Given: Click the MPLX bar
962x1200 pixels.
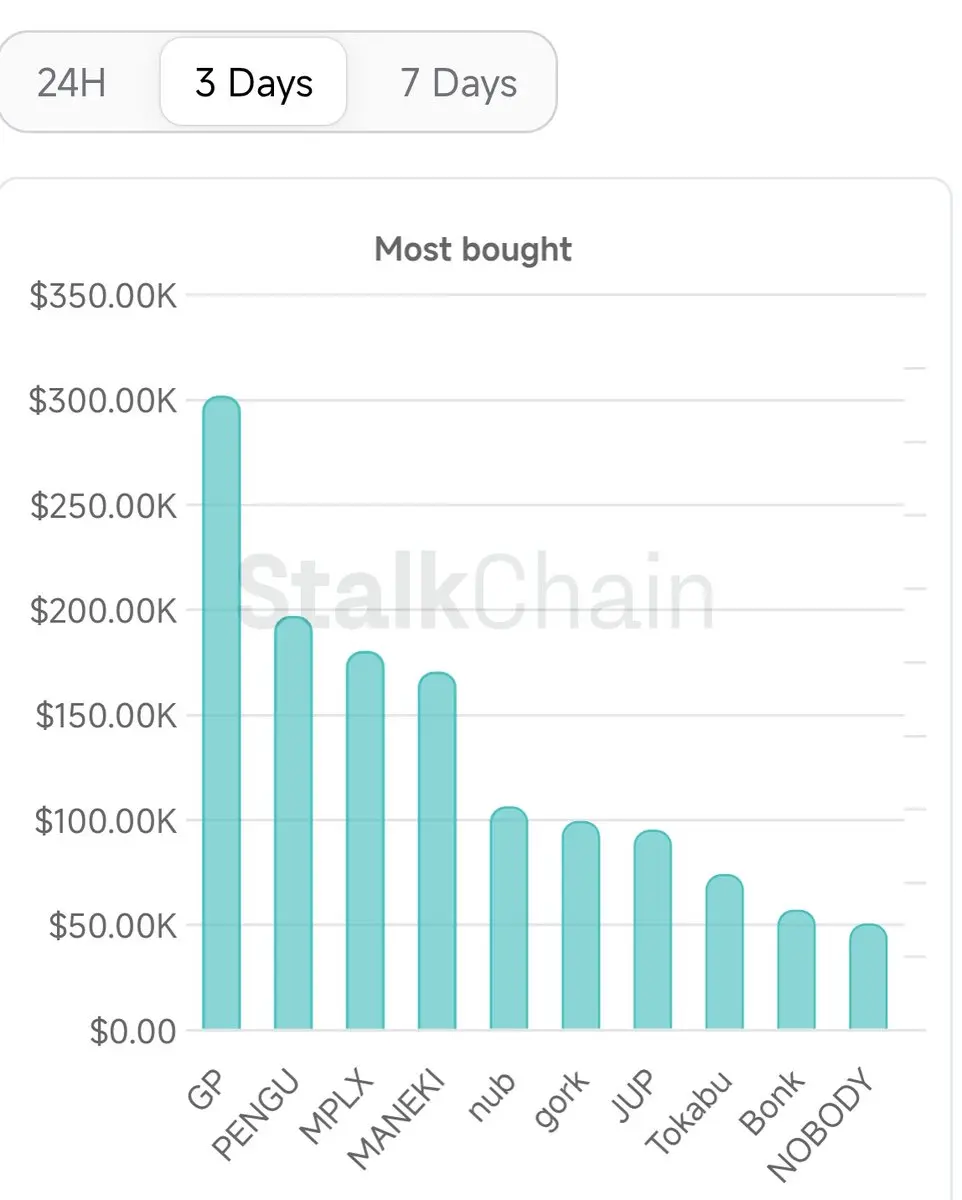Looking at the screenshot, I should click(x=365, y=841).
